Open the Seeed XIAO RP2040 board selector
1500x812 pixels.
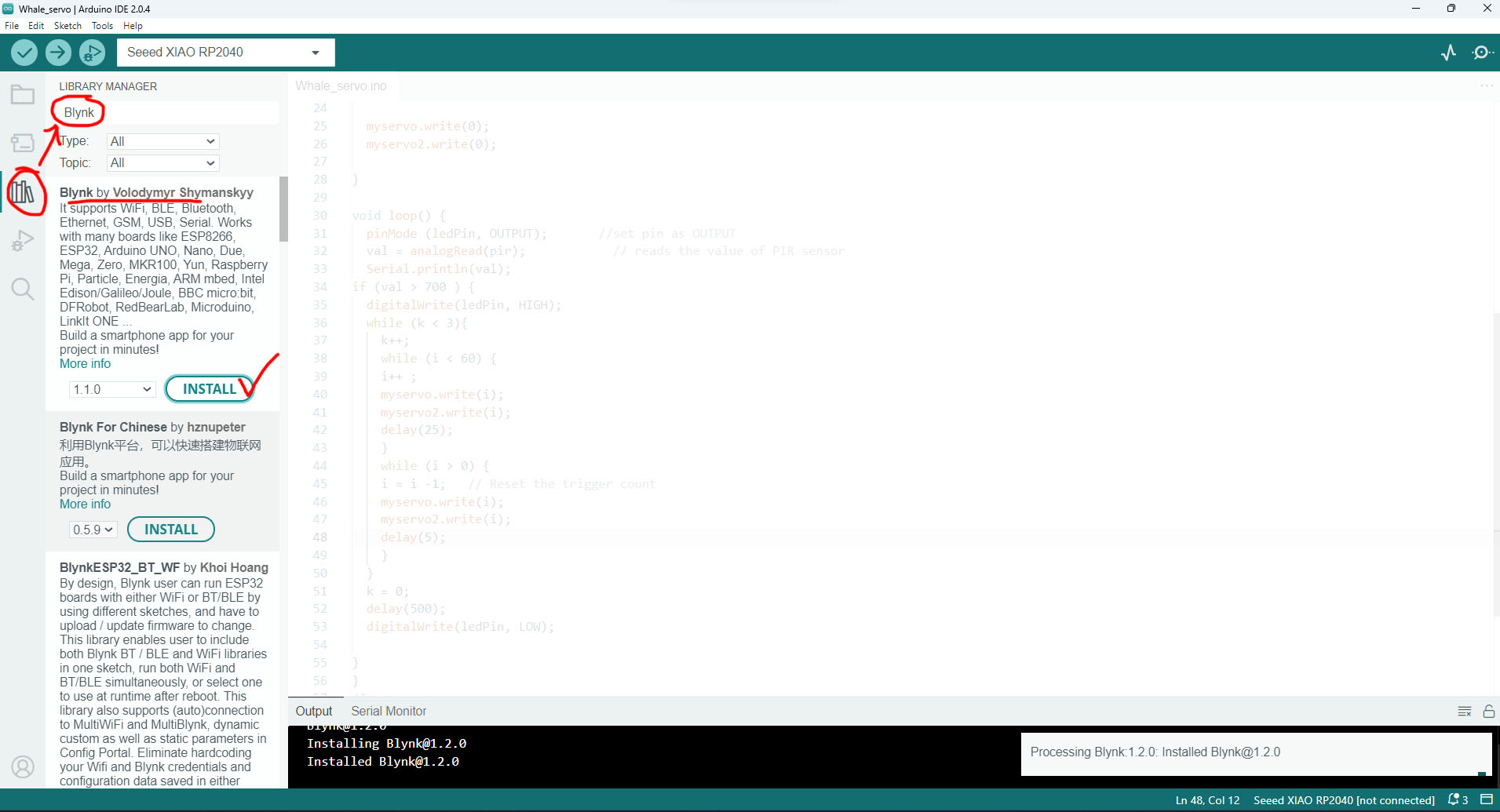[x=226, y=53]
